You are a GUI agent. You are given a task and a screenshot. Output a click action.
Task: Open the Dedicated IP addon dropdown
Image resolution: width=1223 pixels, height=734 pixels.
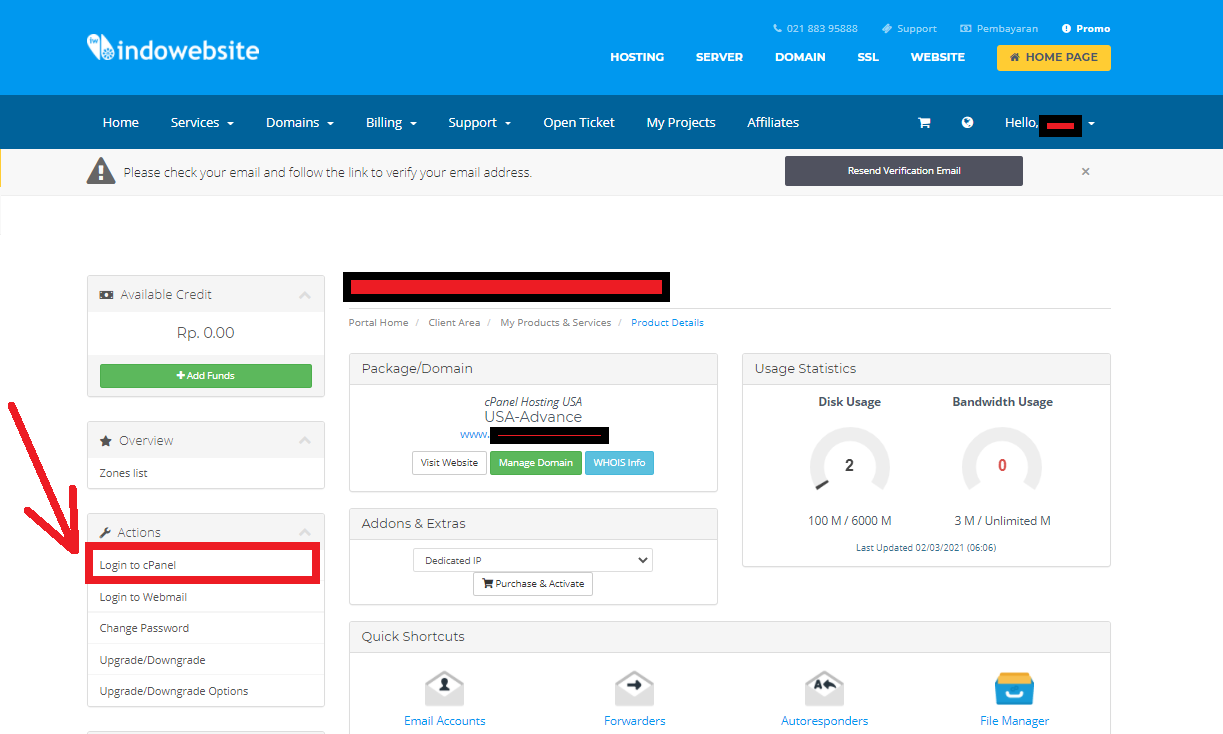point(532,560)
